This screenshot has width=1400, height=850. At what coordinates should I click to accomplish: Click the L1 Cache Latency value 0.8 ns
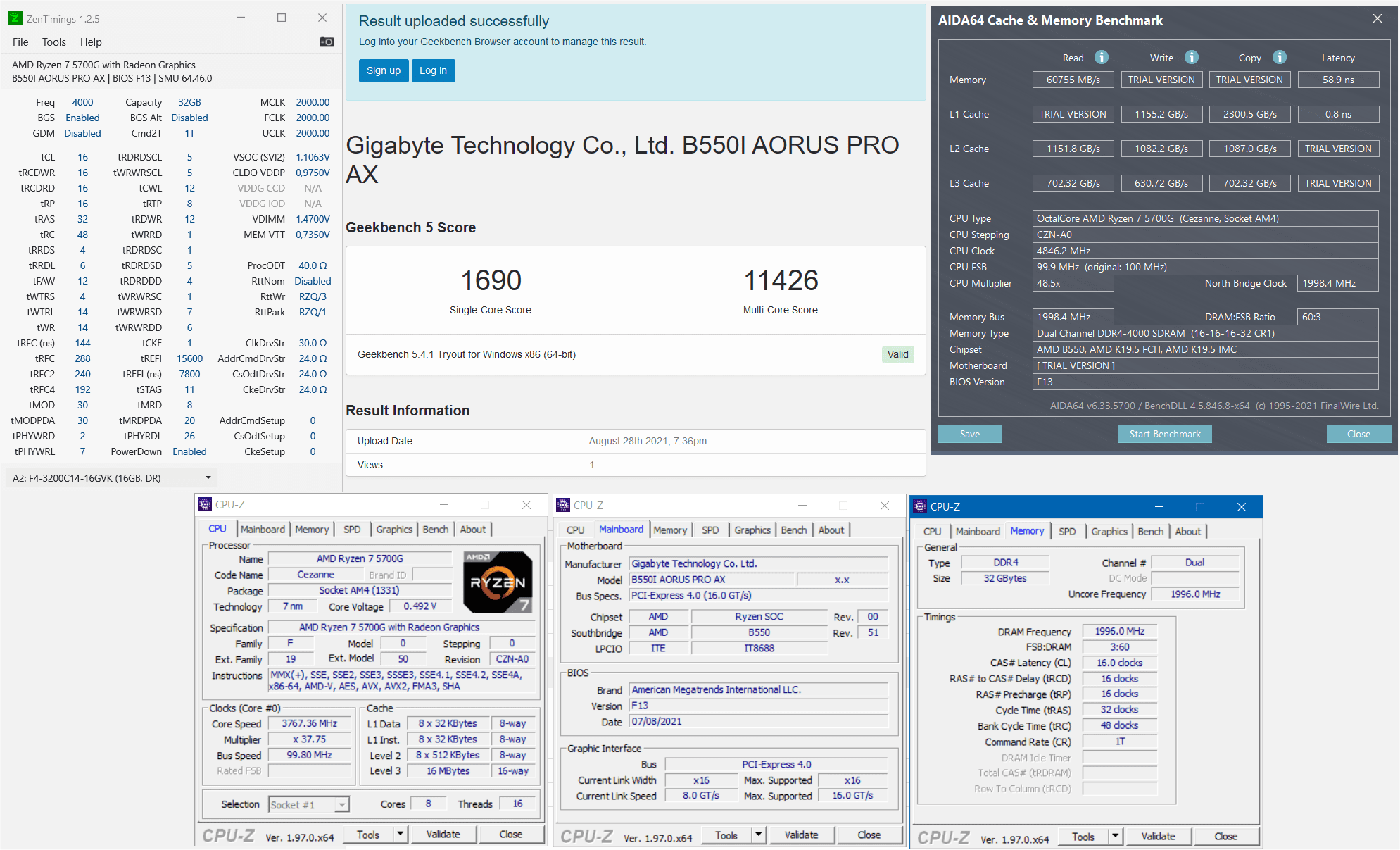[x=1338, y=114]
